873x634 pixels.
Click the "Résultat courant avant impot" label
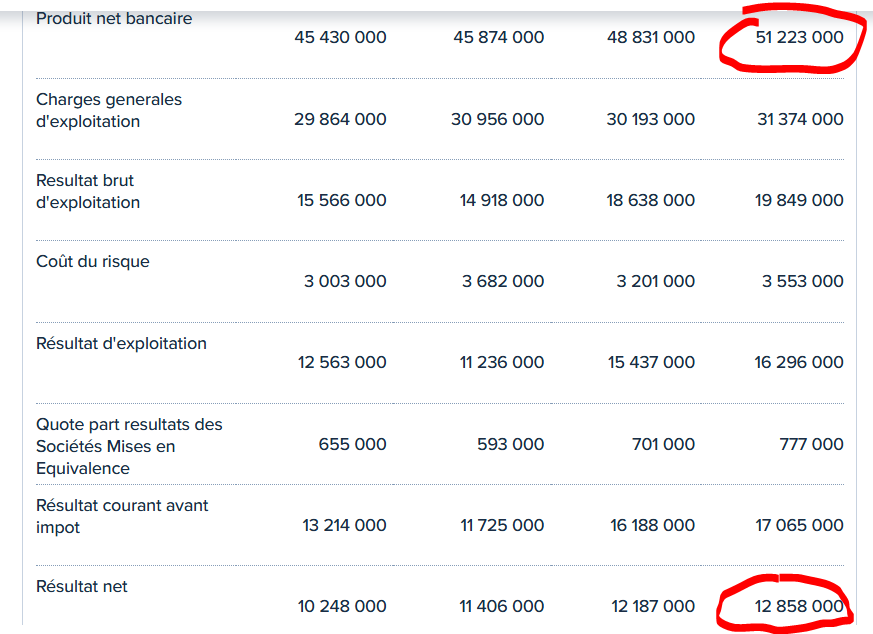122,516
